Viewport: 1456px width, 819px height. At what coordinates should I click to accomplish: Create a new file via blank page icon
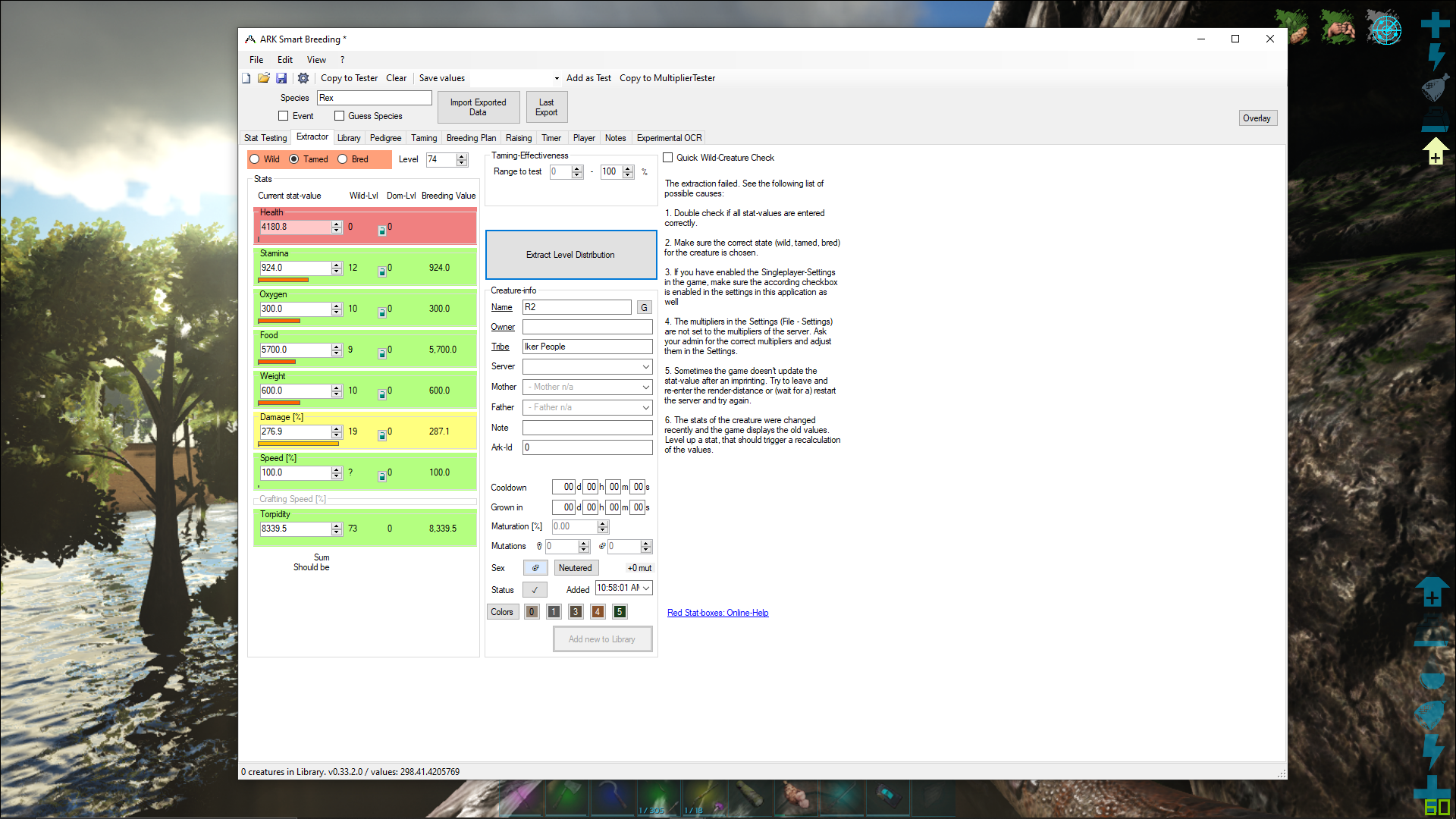pyautogui.click(x=246, y=78)
